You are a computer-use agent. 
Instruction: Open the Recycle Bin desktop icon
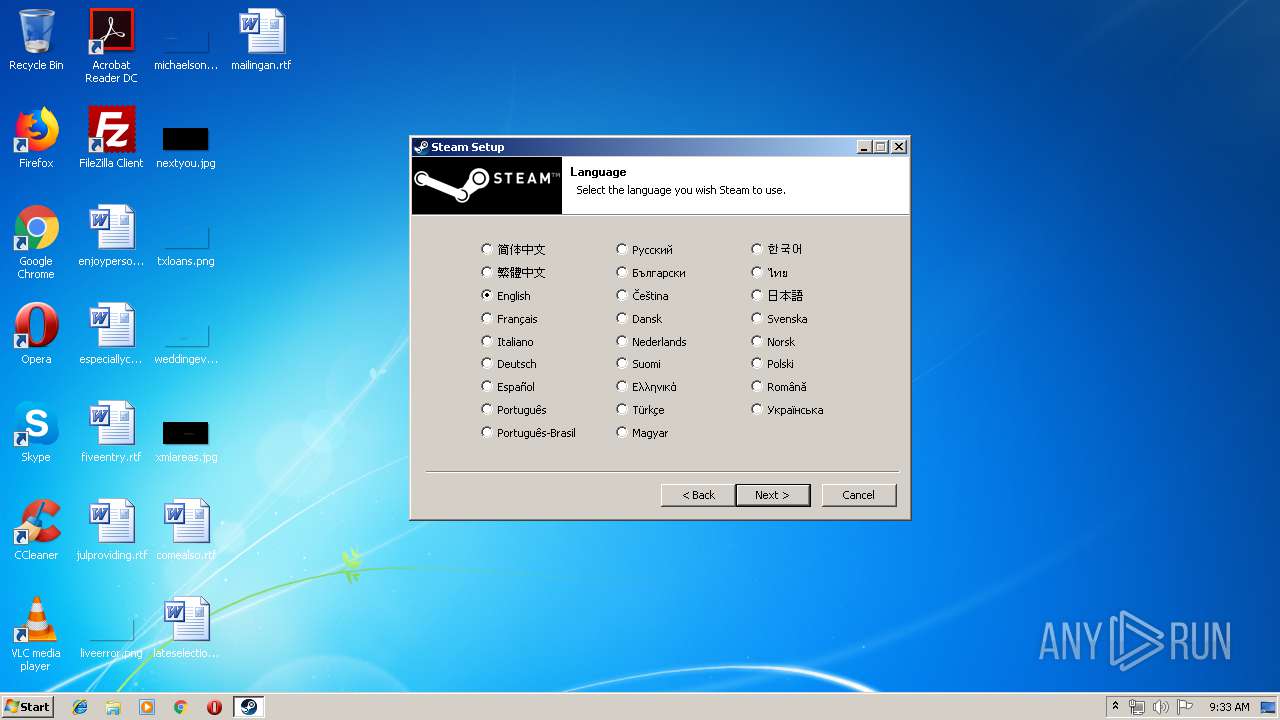[36, 41]
